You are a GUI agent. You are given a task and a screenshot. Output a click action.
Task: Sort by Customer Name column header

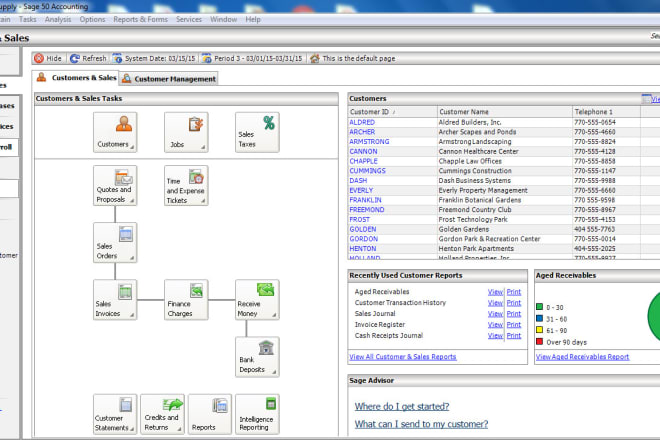point(505,112)
